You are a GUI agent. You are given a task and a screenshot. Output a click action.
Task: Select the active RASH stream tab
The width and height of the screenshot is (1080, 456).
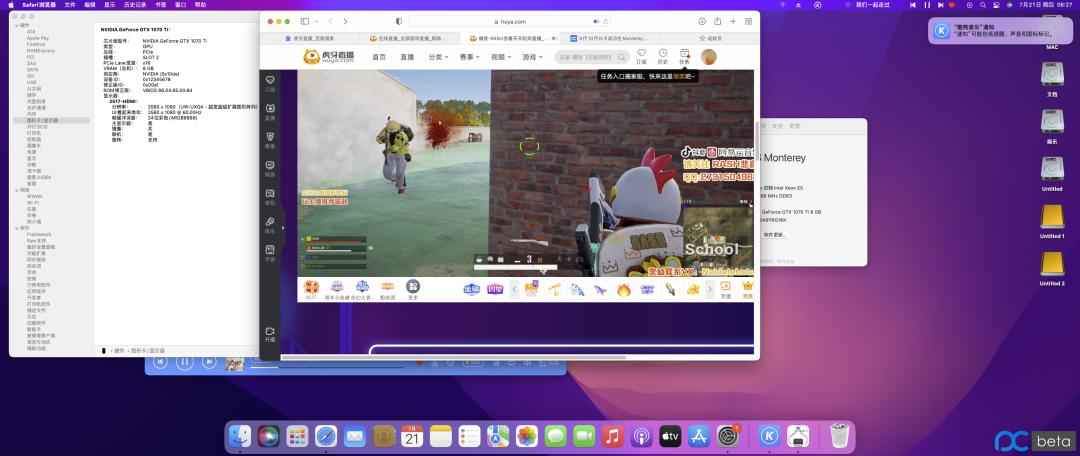[508, 39]
